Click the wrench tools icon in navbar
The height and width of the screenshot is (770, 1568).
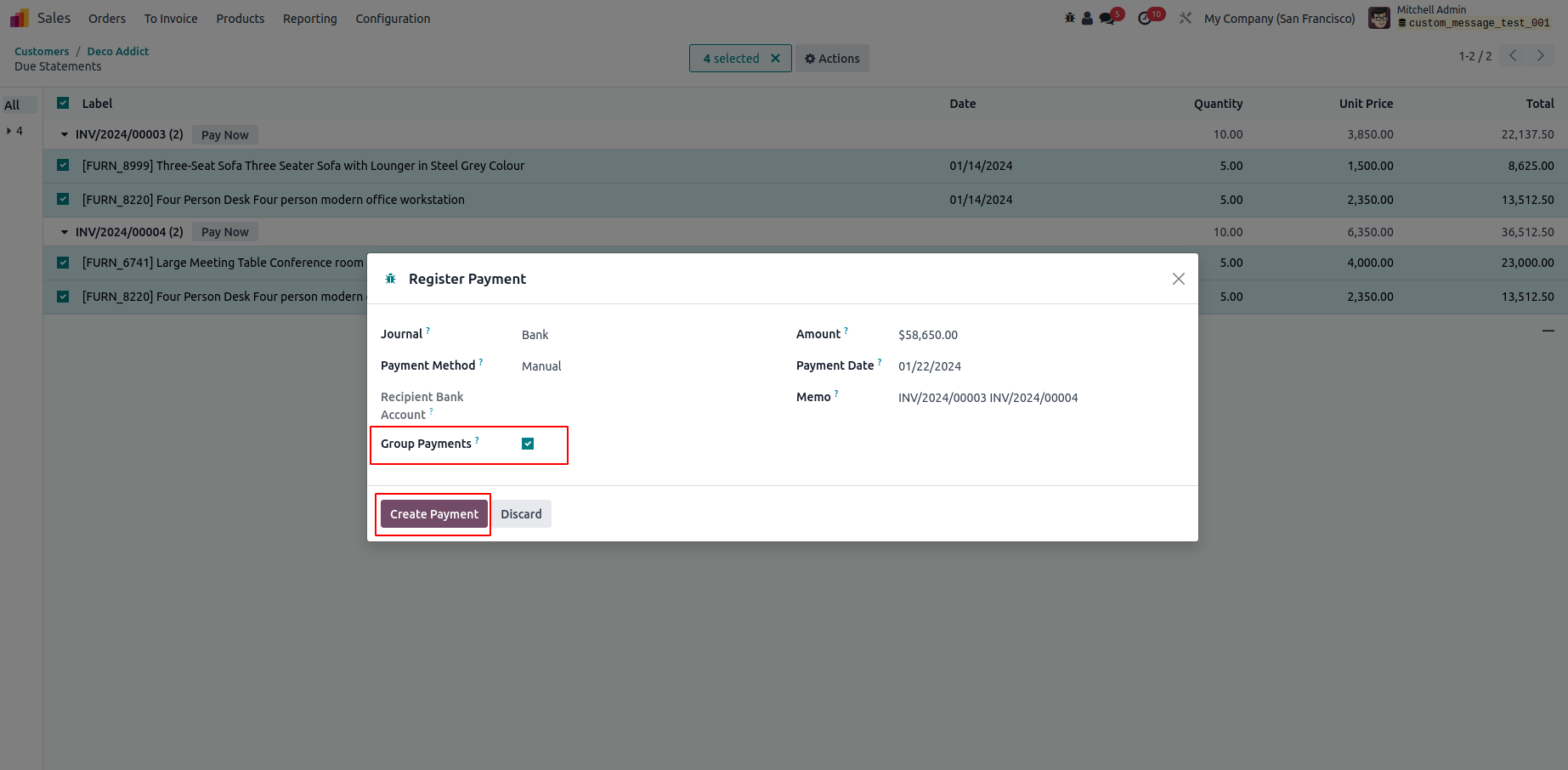[x=1186, y=18]
